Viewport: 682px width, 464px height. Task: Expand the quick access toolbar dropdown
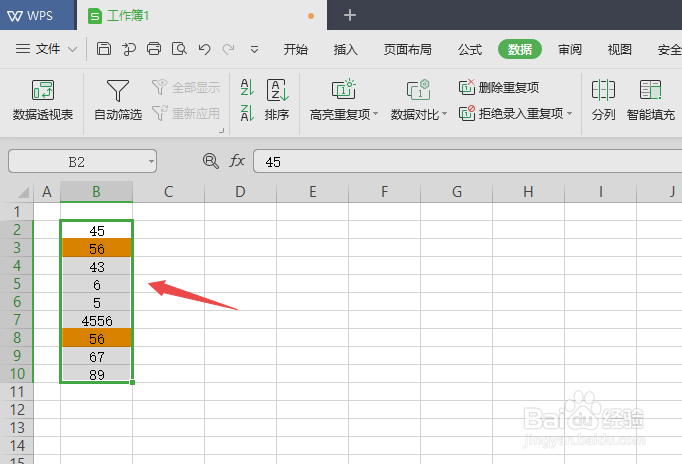click(x=254, y=50)
